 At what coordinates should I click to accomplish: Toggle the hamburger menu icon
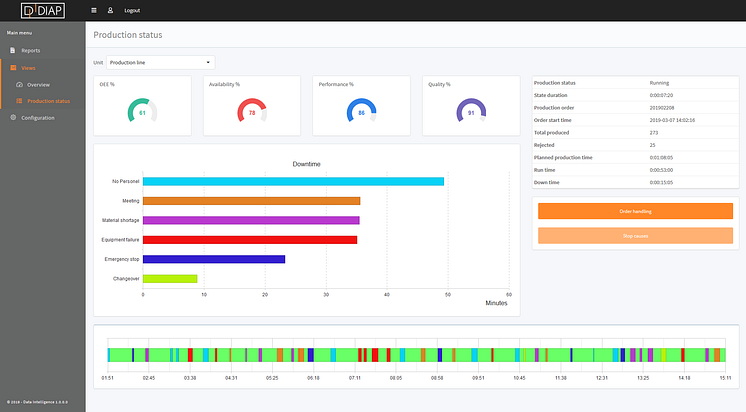94,10
